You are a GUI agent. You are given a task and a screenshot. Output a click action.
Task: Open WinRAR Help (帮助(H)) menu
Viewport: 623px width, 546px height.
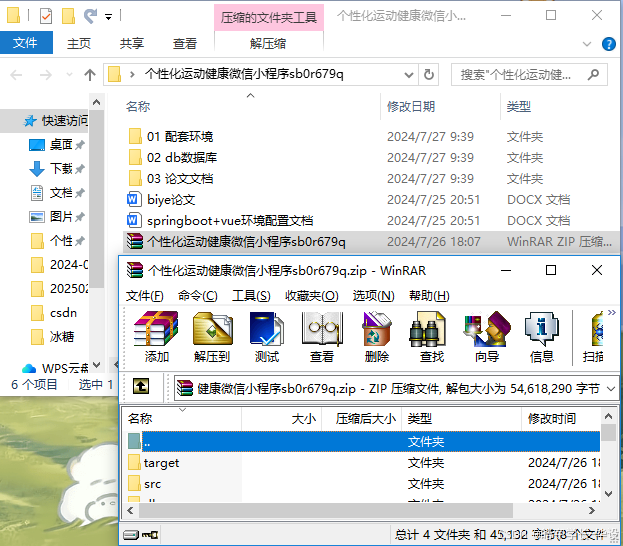click(429, 296)
